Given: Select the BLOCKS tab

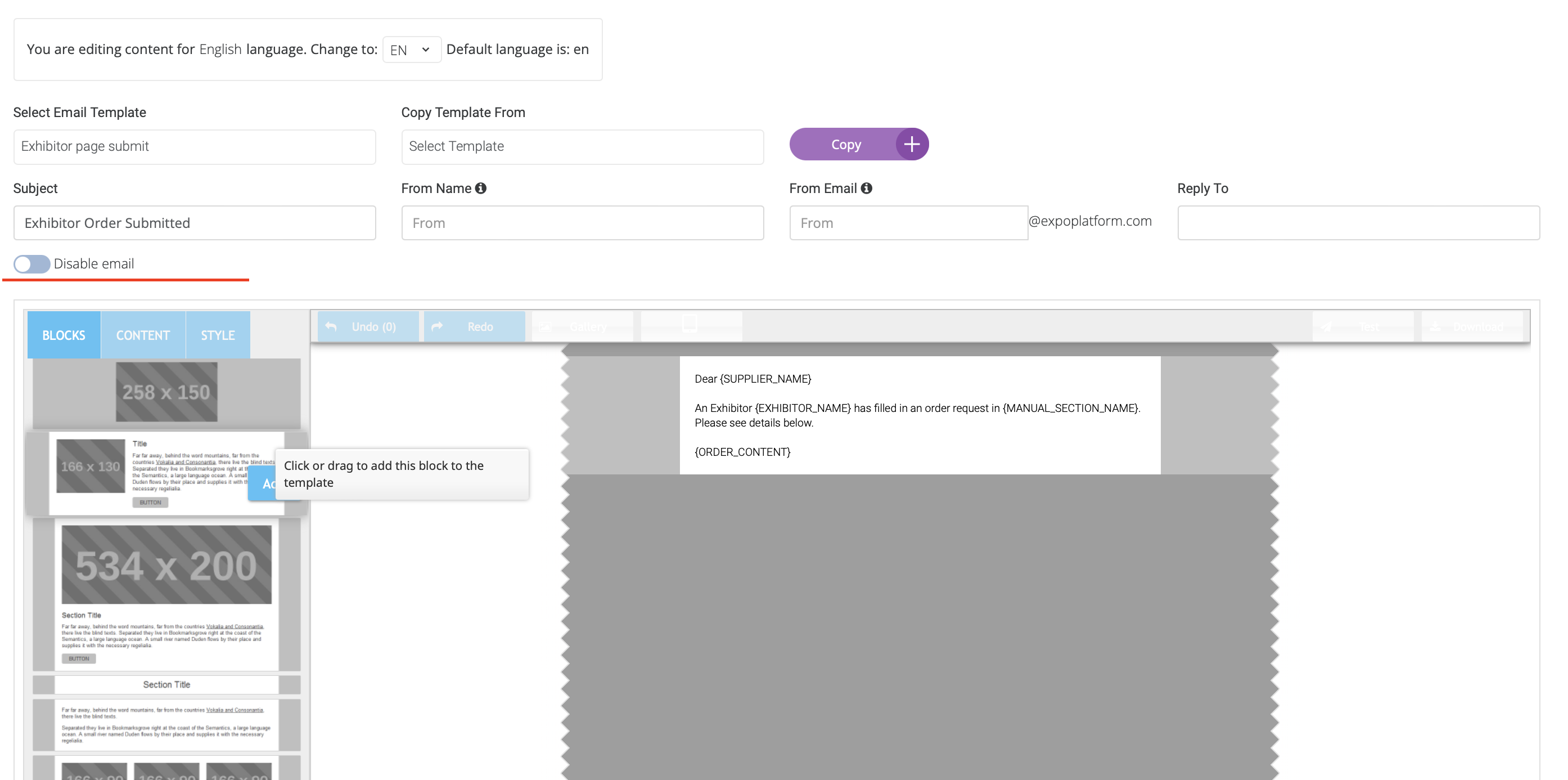Looking at the screenshot, I should pos(64,335).
